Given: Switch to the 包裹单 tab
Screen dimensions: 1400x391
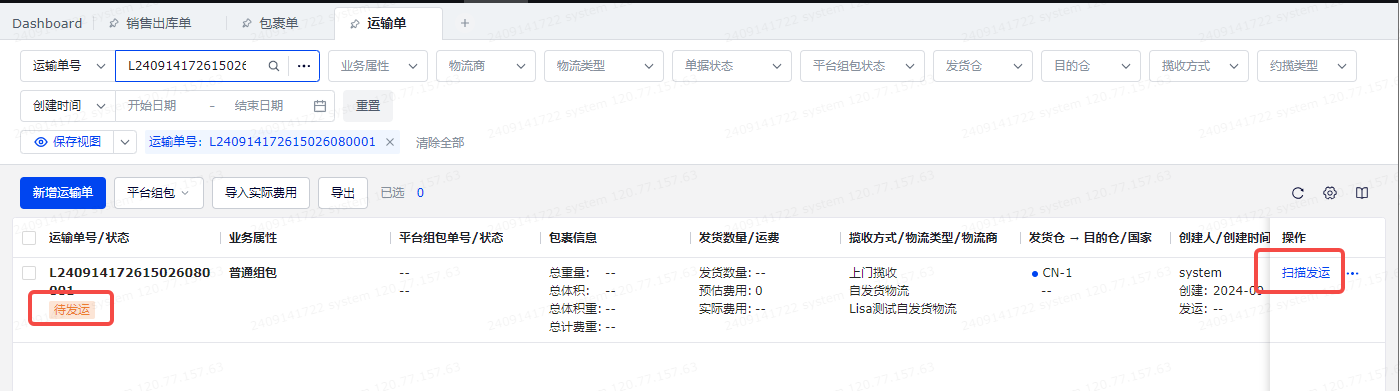Looking at the screenshot, I should pos(279,23).
